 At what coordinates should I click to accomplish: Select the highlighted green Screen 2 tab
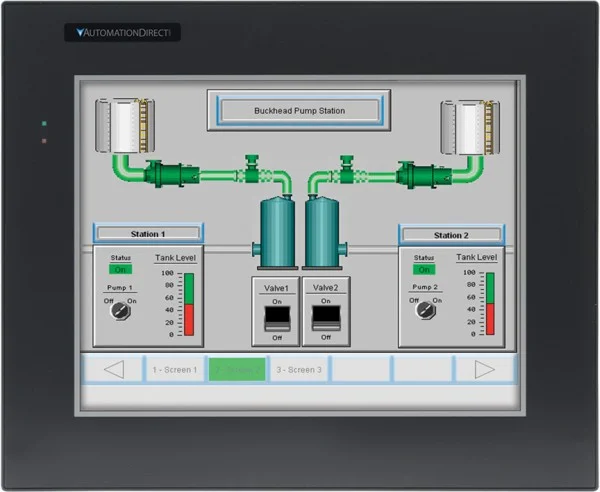[x=237, y=370]
